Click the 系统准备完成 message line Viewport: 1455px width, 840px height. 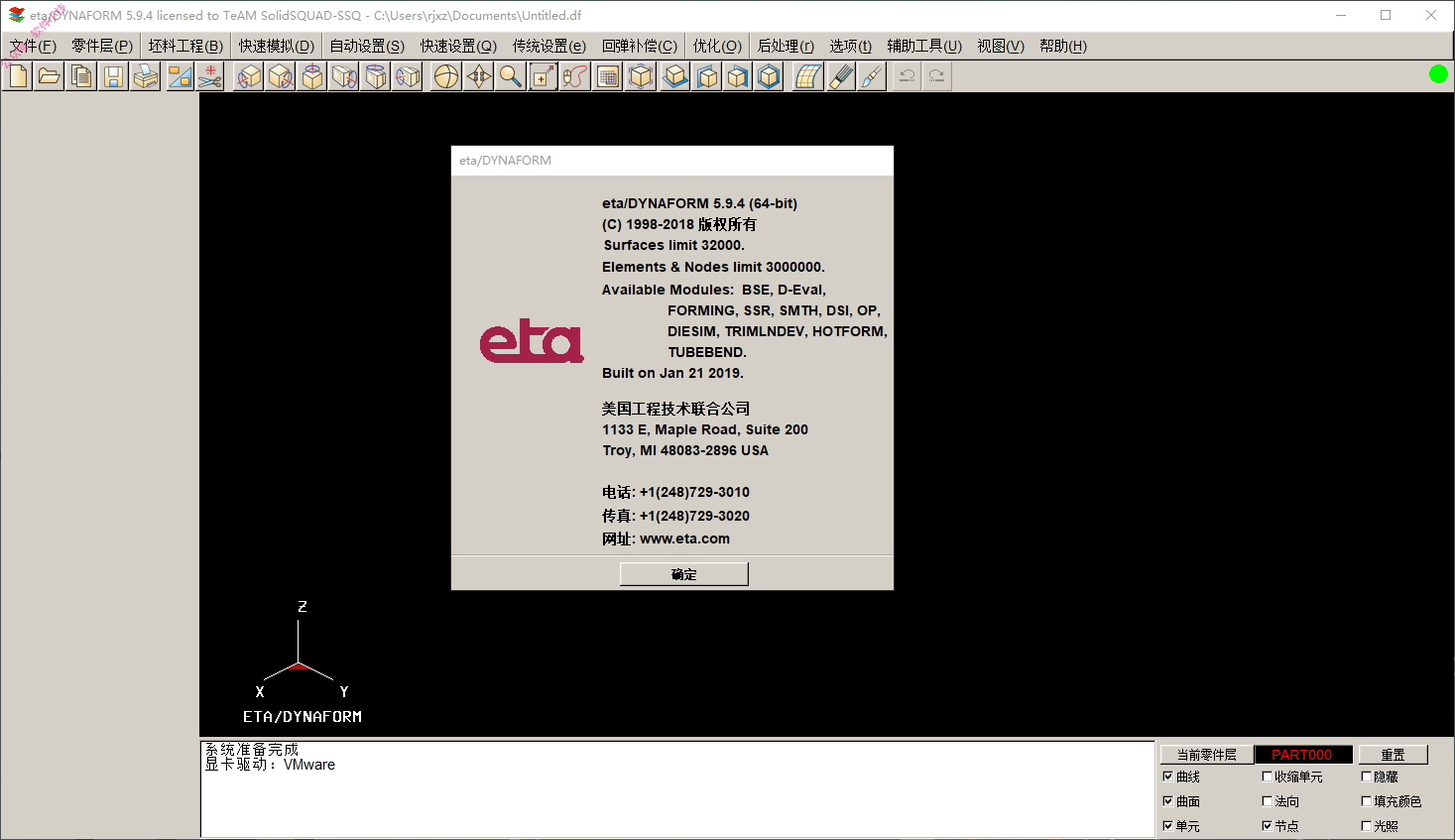tap(251, 750)
